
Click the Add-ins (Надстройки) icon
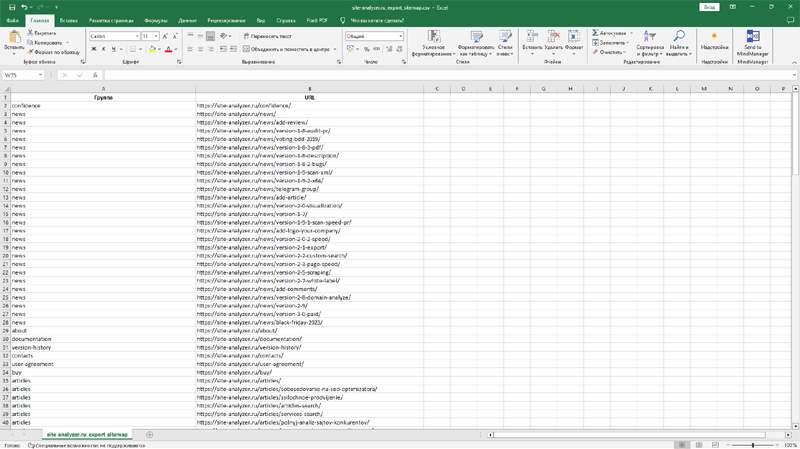tap(714, 37)
